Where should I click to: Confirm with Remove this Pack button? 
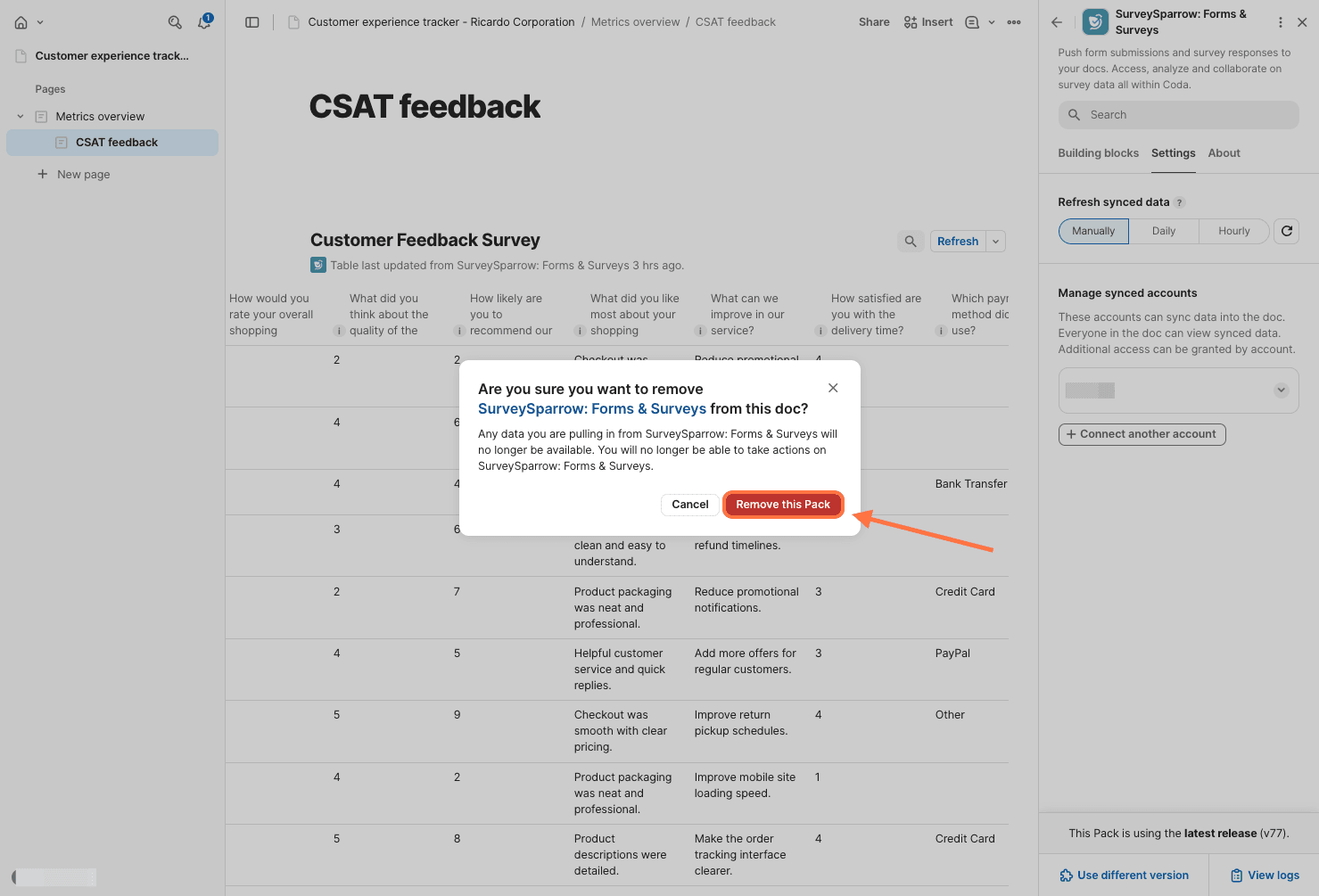(x=782, y=505)
